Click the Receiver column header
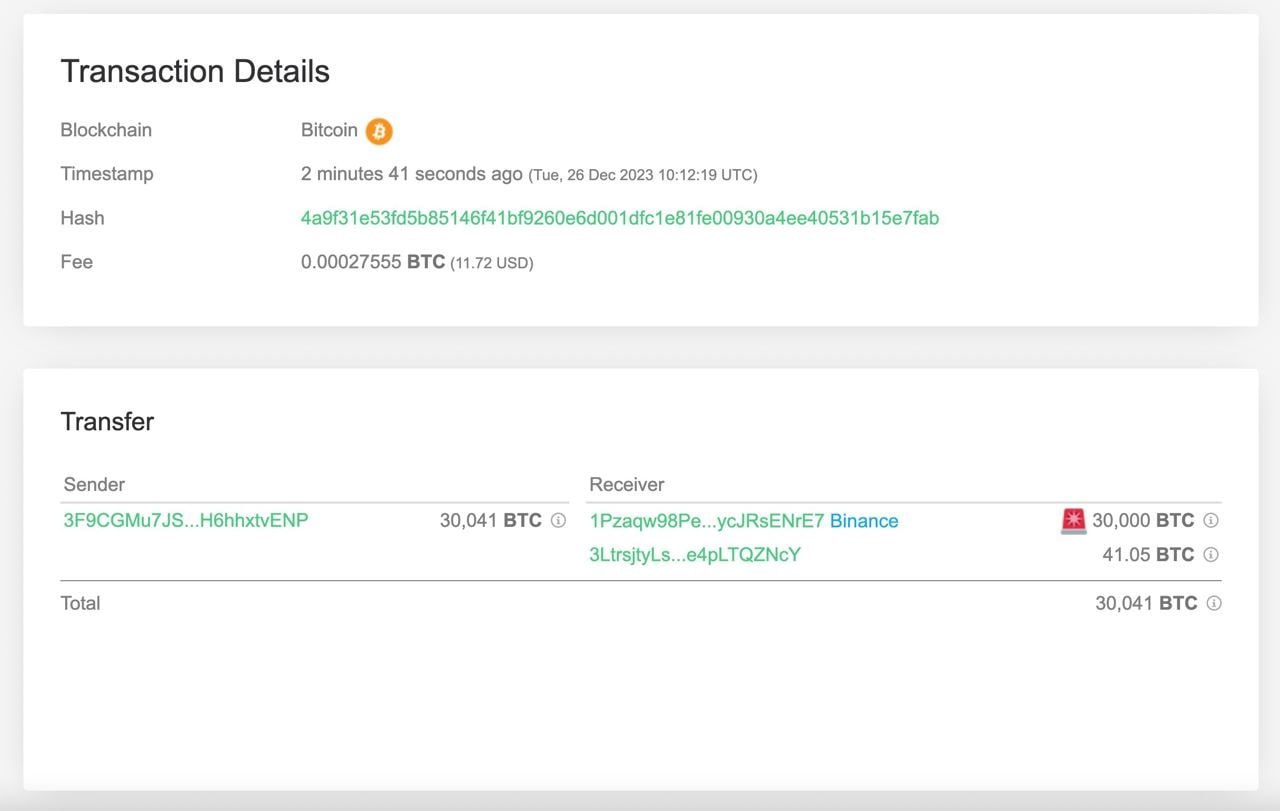1280x811 pixels. (x=627, y=485)
